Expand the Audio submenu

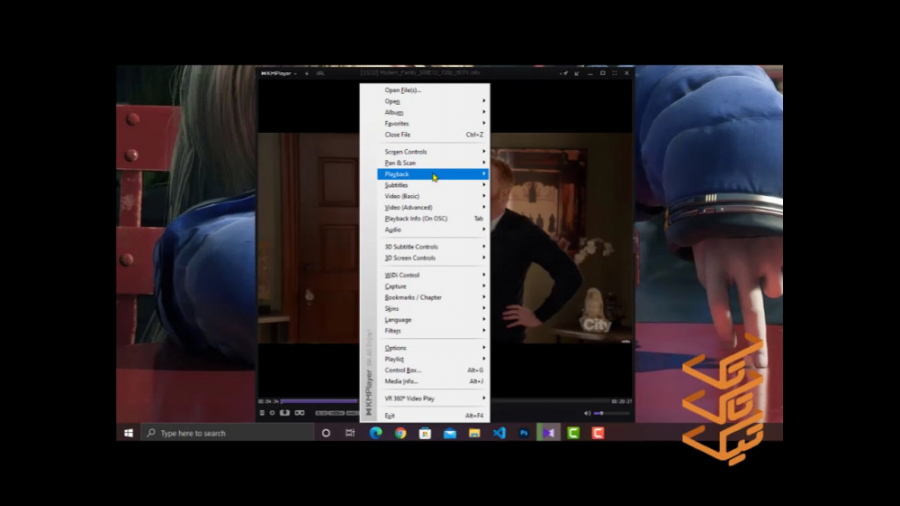[433, 229]
